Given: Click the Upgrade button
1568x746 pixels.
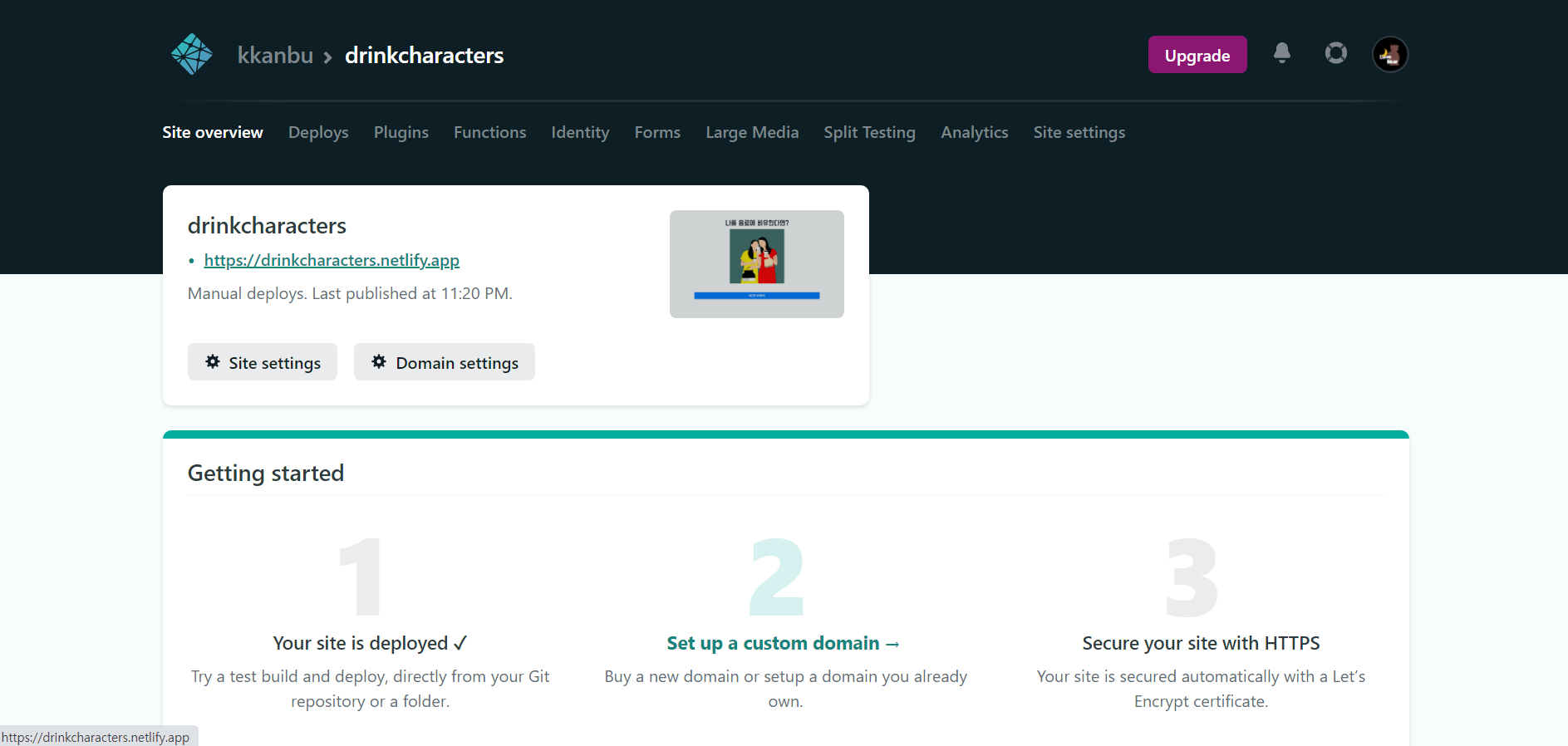Looking at the screenshot, I should coord(1197,55).
